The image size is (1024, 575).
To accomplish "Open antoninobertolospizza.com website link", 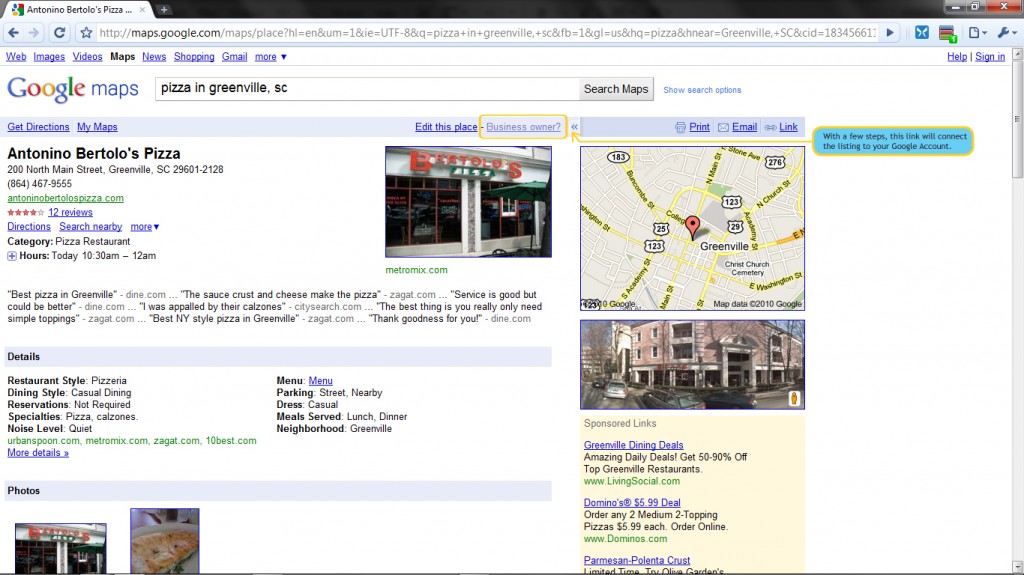I will coord(65,198).
